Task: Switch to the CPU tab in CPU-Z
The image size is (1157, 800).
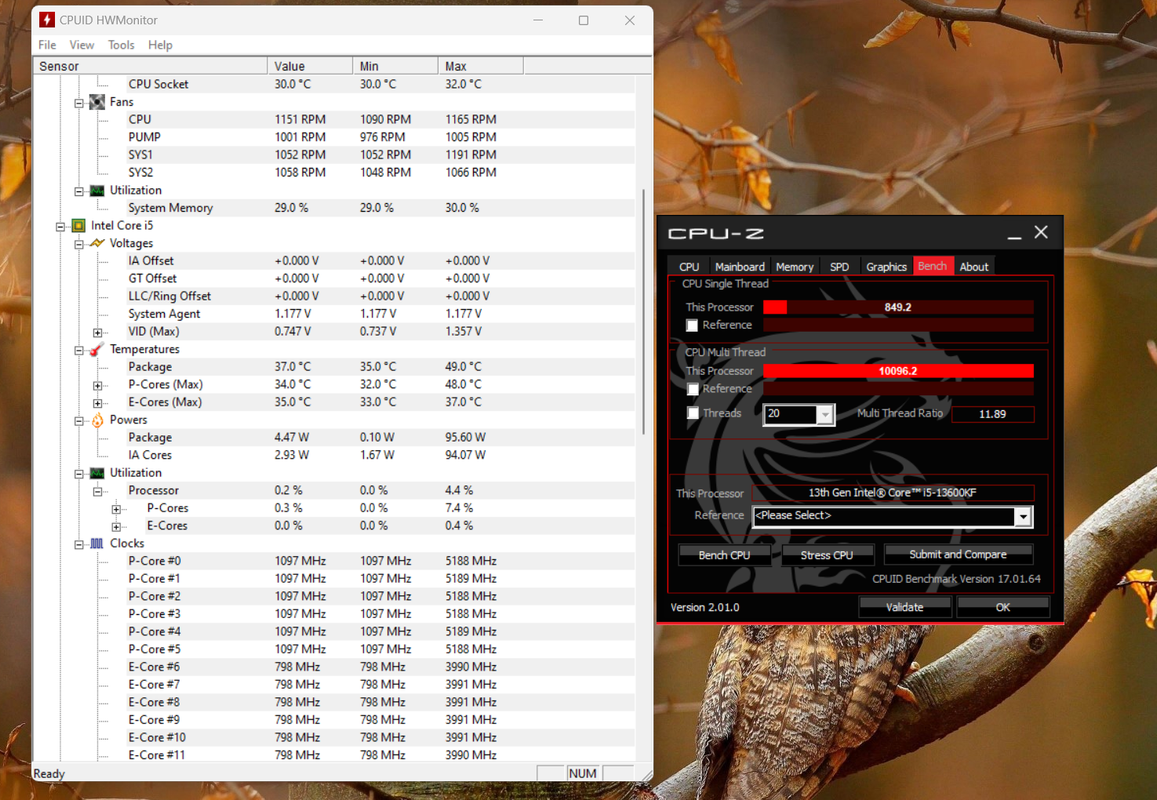Action: tap(689, 267)
